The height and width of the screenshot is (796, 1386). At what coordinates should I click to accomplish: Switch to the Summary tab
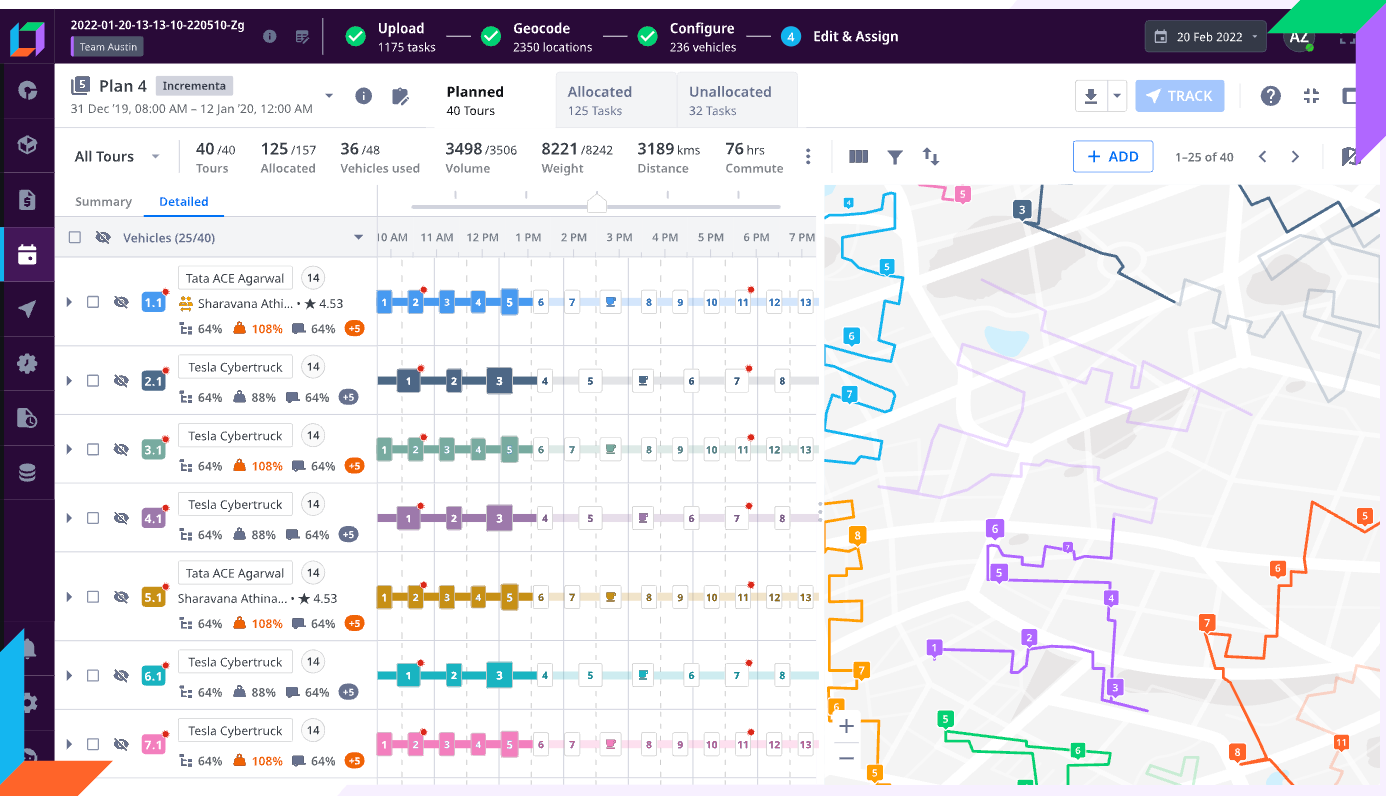pyautogui.click(x=103, y=201)
